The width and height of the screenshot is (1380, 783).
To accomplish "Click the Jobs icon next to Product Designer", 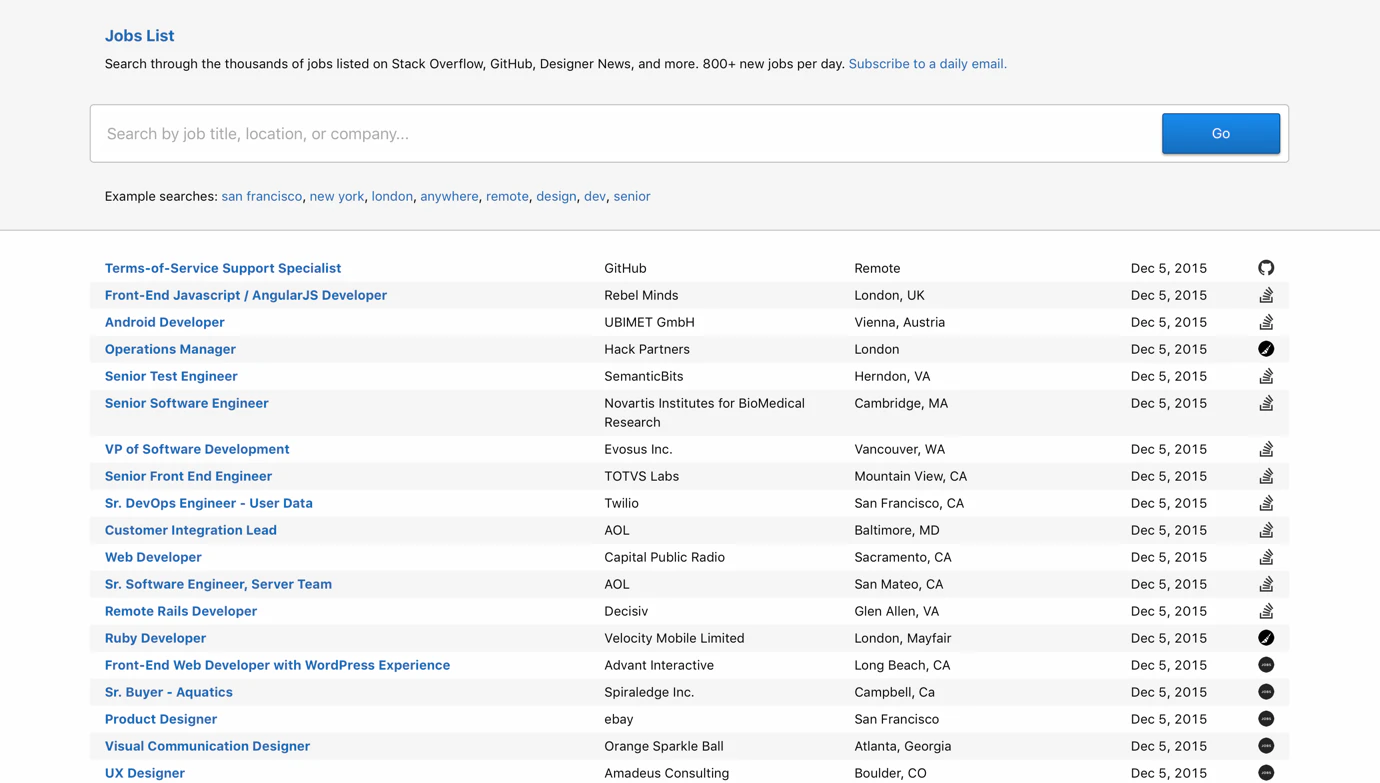I will tap(1266, 718).
